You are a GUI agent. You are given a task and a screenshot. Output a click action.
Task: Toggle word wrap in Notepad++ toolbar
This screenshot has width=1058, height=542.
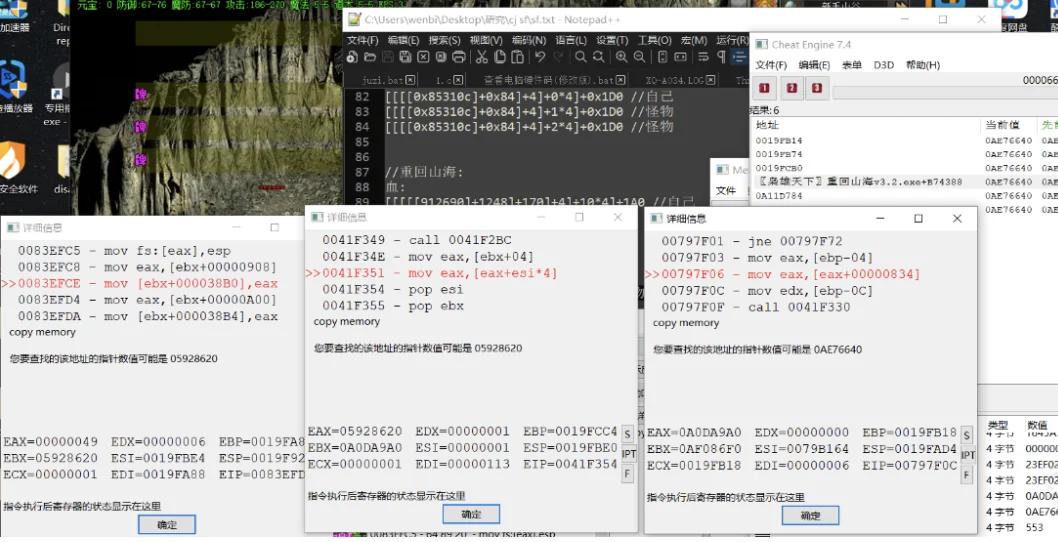pos(703,57)
